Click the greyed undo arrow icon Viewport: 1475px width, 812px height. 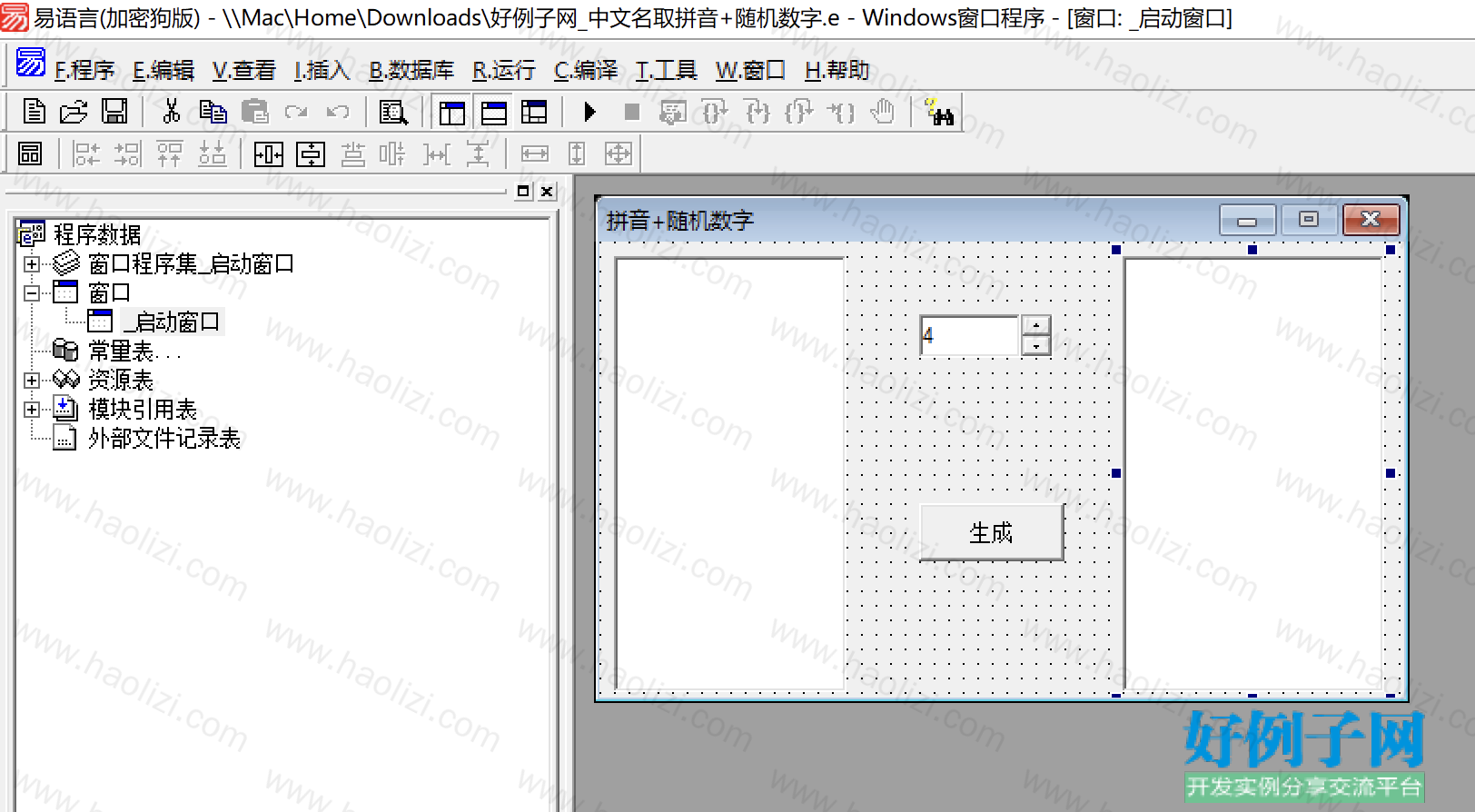point(338,112)
